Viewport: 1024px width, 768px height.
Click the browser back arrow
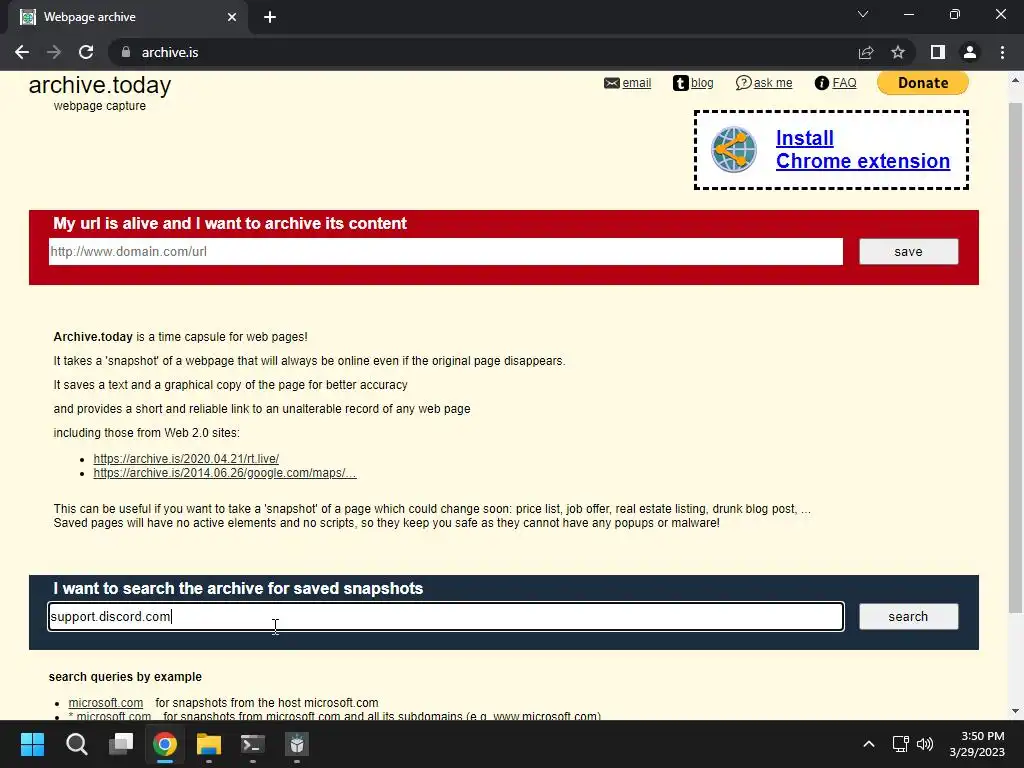(x=22, y=52)
